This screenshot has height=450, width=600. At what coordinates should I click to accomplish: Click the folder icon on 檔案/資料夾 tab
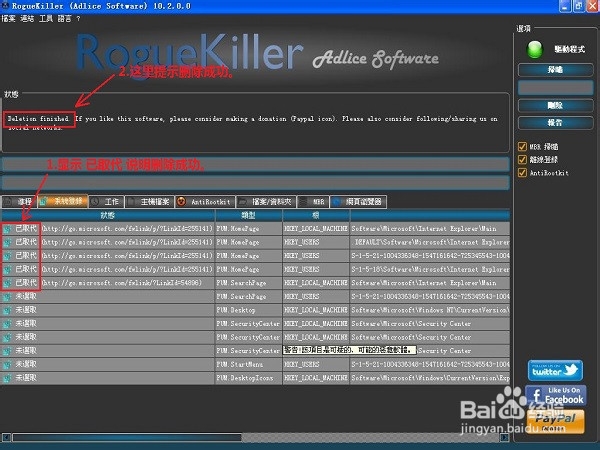click(x=242, y=202)
